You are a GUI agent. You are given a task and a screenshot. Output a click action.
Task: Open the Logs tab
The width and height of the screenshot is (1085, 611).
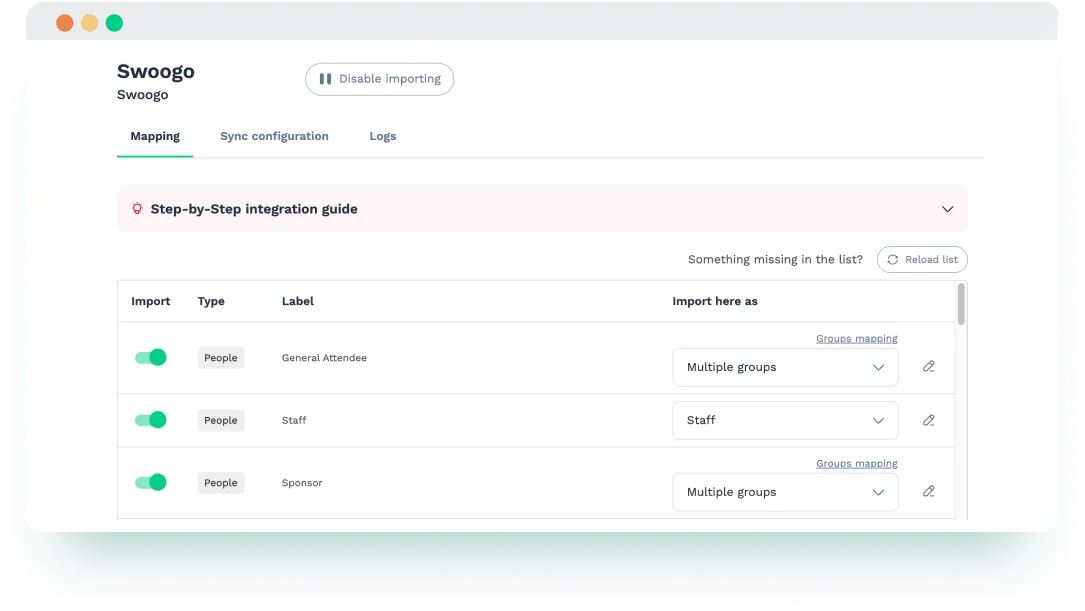click(383, 136)
